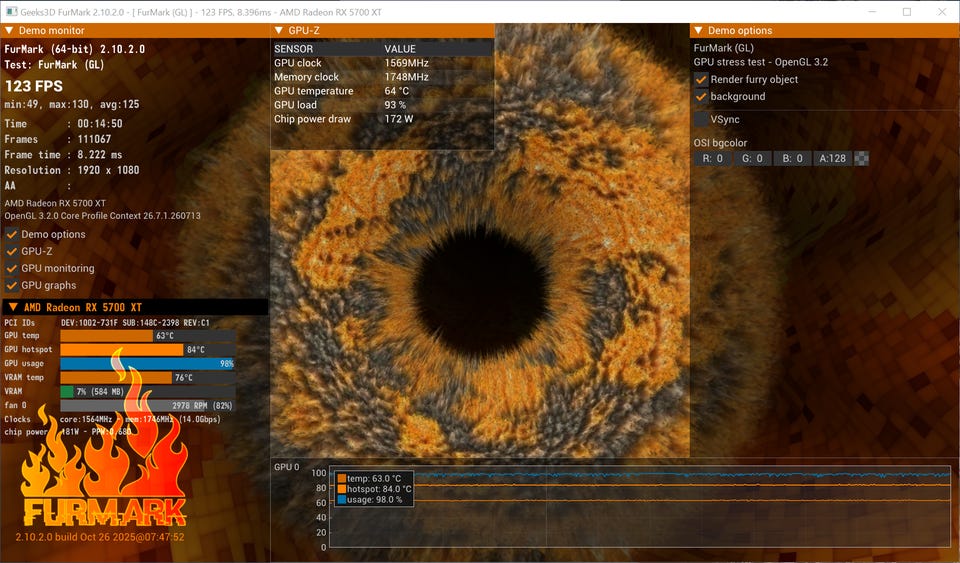Enable the VSync checkbox
Image resolution: width=960 pixels, height=563 pixels.
[701, 119]
